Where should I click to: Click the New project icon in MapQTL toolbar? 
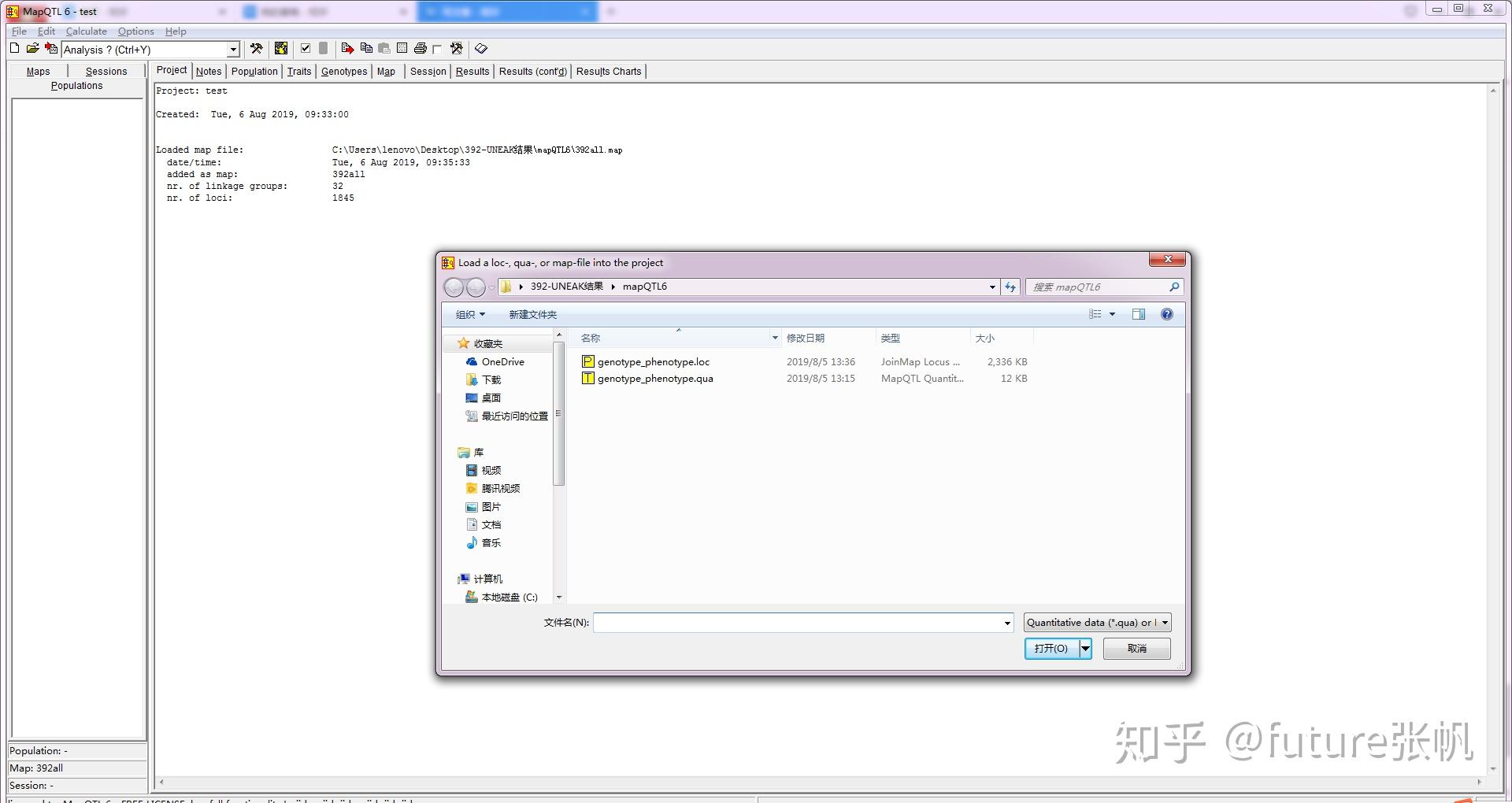tap(14, 49)
